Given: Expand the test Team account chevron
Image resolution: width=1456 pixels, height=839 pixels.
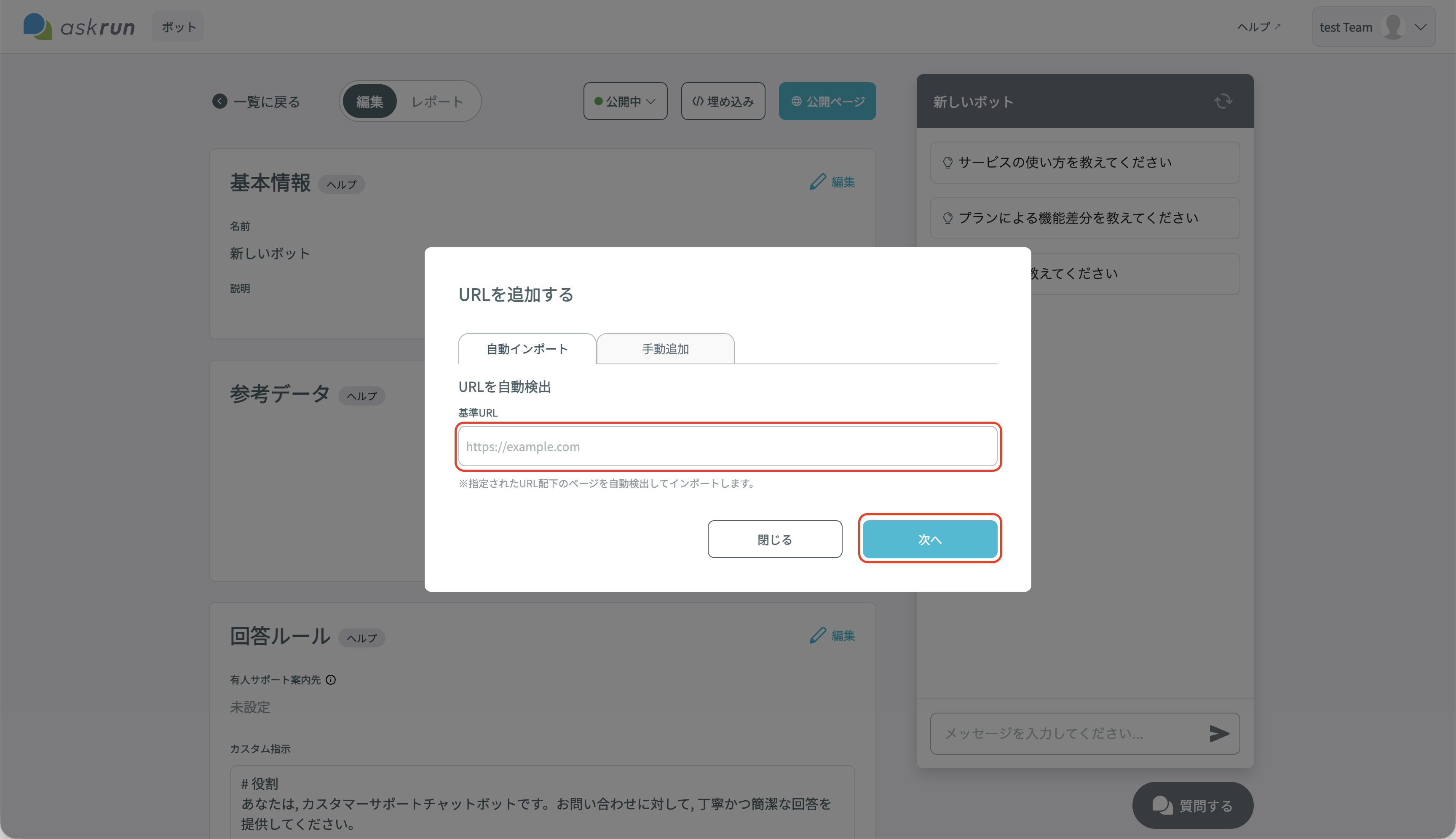Looking at the screenshot, I should [1421, 27].
